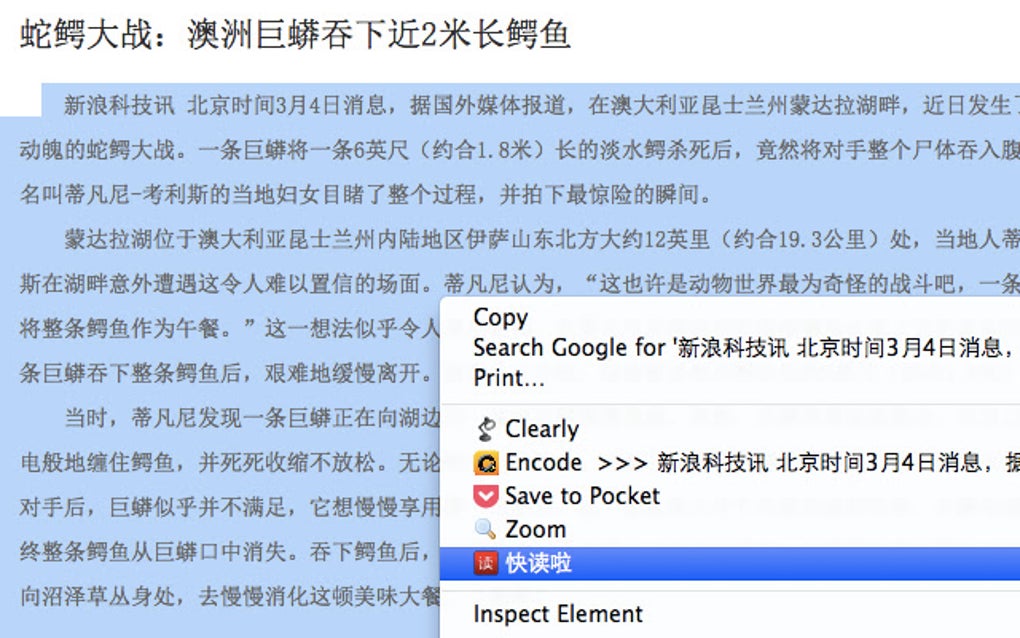1020x638 pixels.
Task: Click the Encode extension icon
Action: (x=486, y=463)
